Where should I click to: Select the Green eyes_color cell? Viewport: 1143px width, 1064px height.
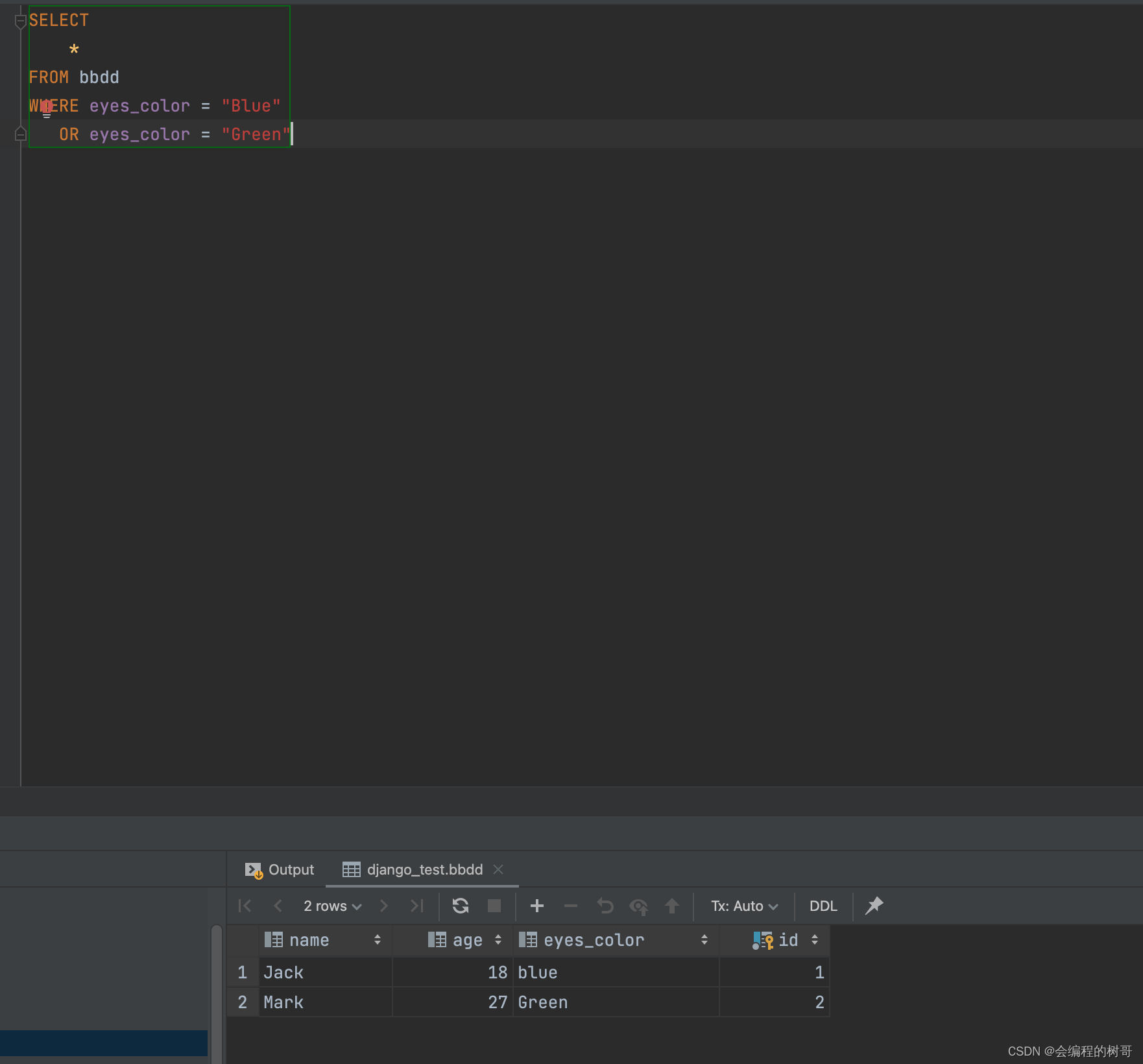point(616,1002)
